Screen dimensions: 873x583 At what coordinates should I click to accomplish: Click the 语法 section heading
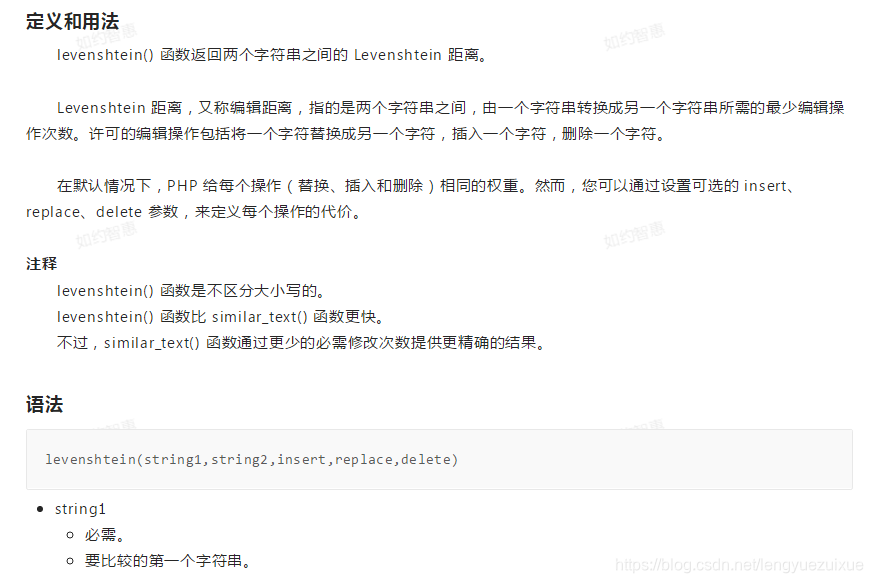coord(45,404)
